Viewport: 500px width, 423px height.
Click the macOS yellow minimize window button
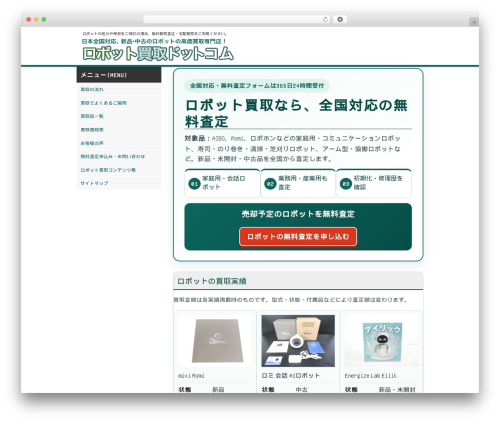pos(36,19)
